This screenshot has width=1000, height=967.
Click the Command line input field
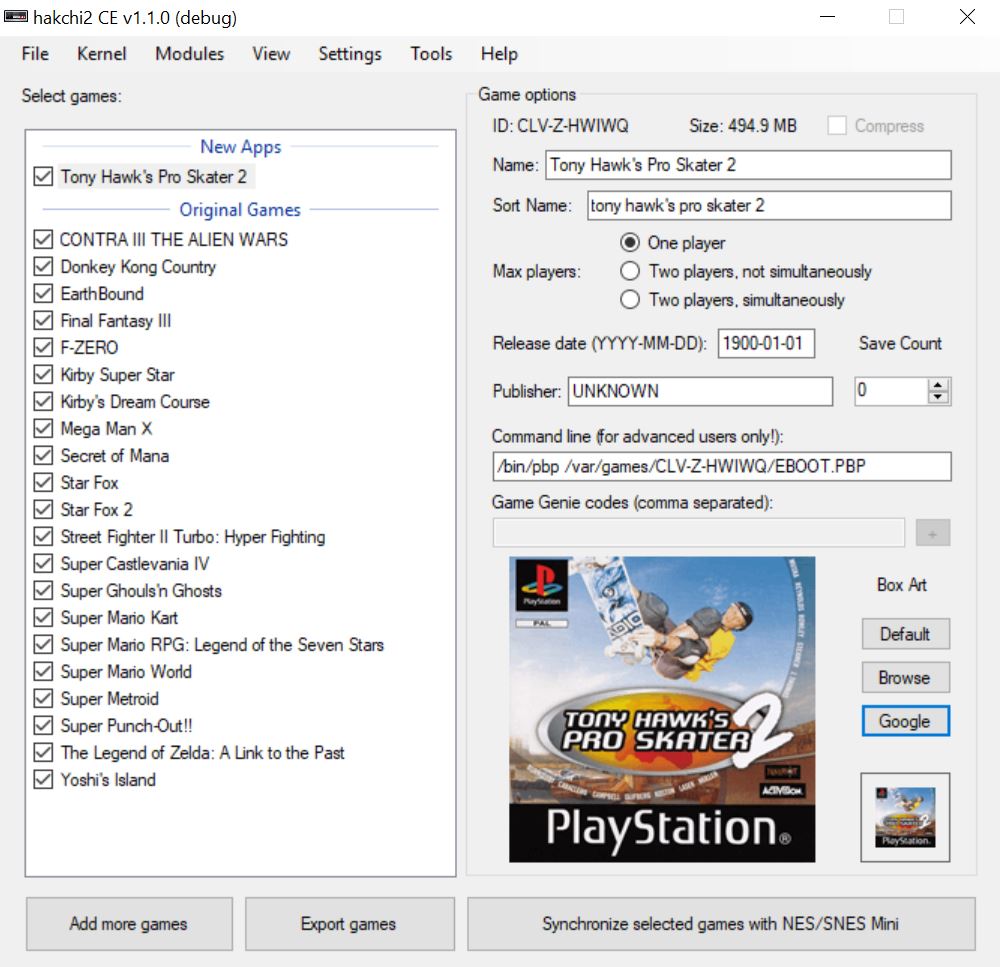721,466
